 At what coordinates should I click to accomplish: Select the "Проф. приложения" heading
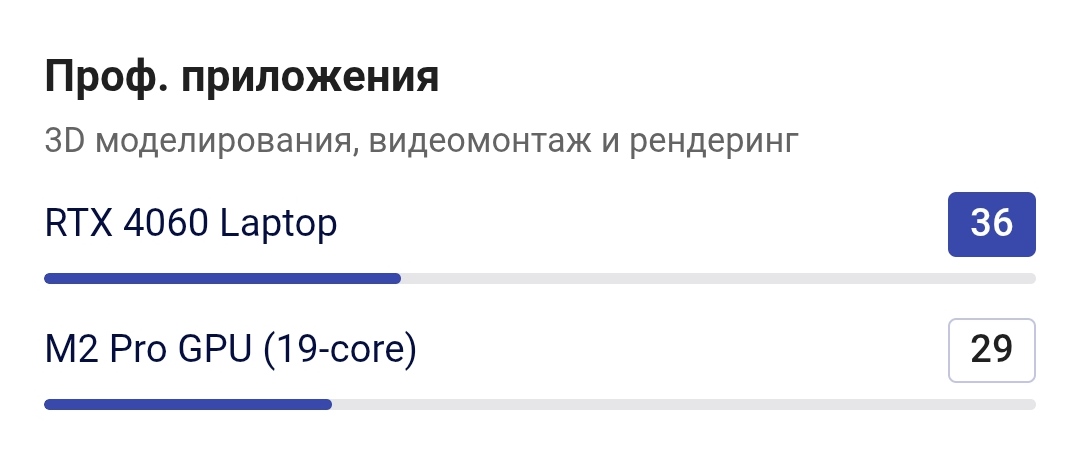click(x=242, y=77)
